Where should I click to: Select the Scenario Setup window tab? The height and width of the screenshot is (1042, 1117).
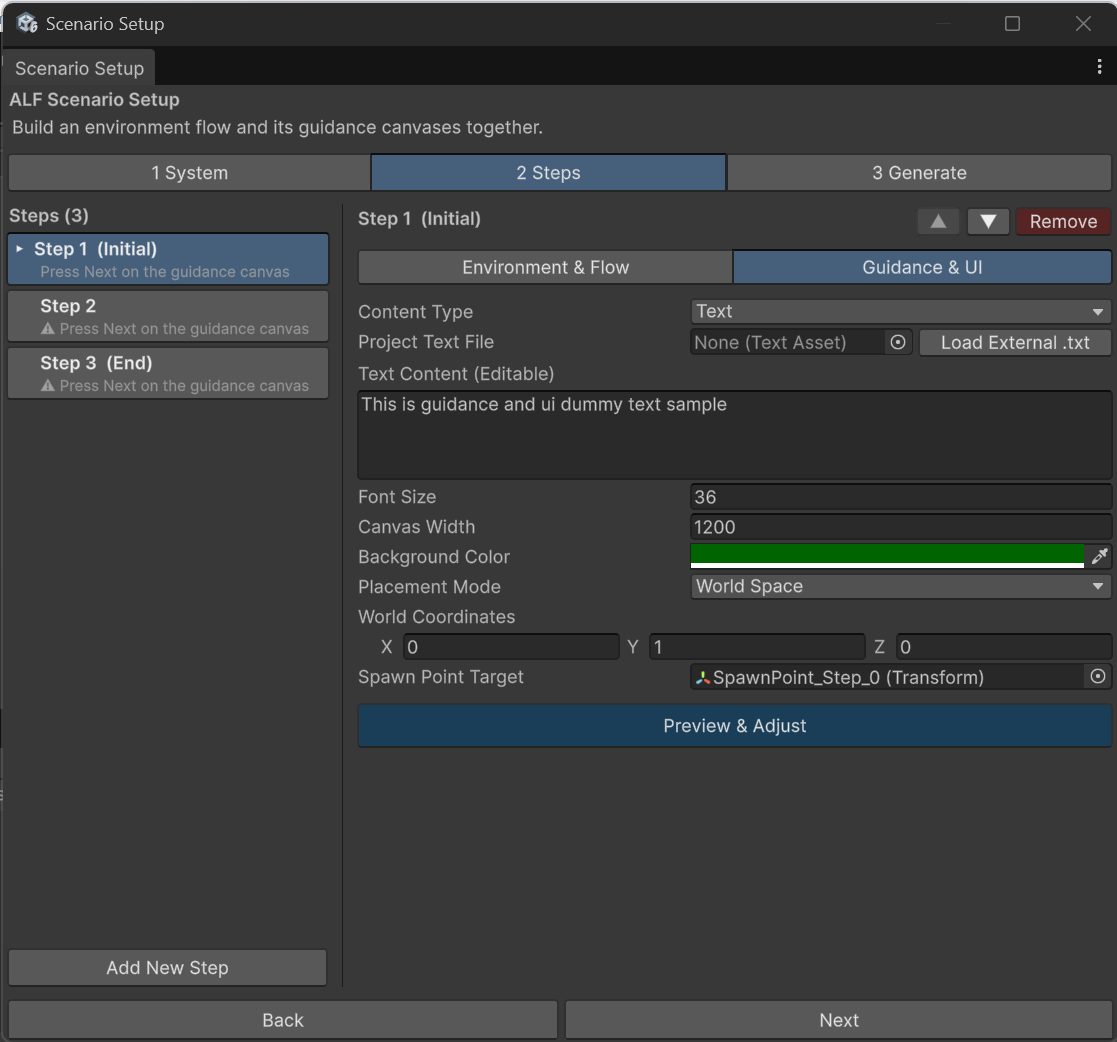pos(79,68)
